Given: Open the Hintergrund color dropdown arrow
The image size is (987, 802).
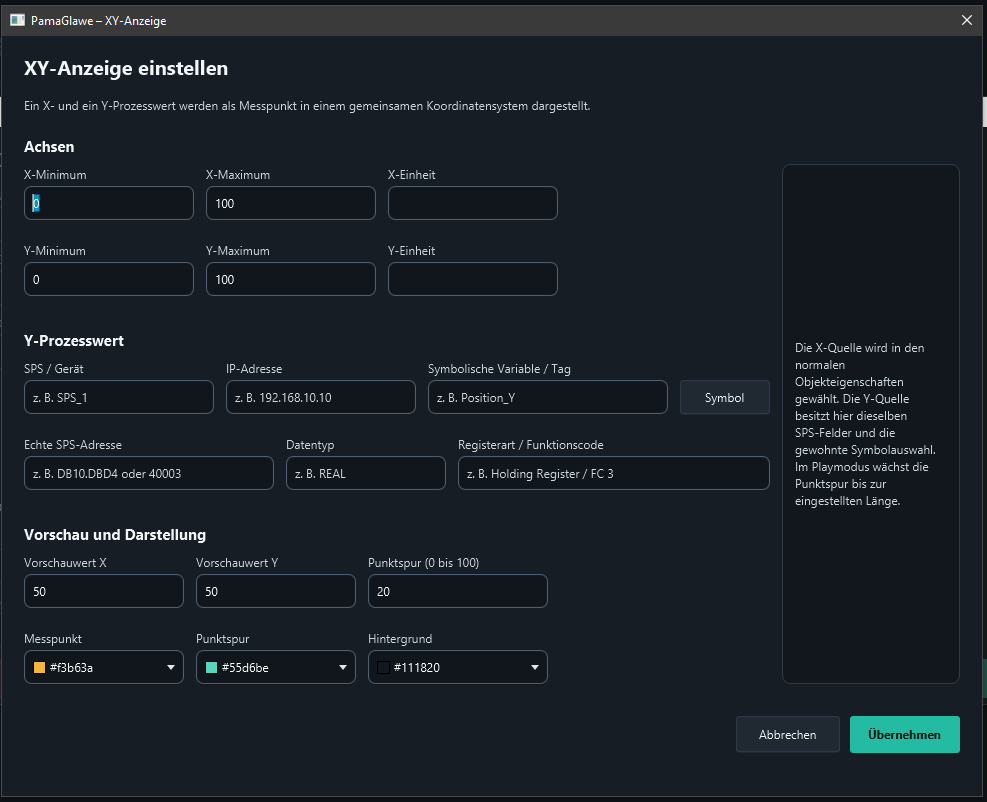Looking at the screenshot, I should (x=534, y=667).
